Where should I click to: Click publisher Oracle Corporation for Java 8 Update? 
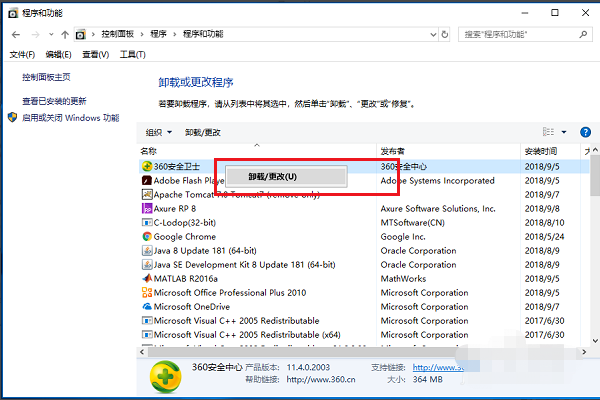coord(418,251)
